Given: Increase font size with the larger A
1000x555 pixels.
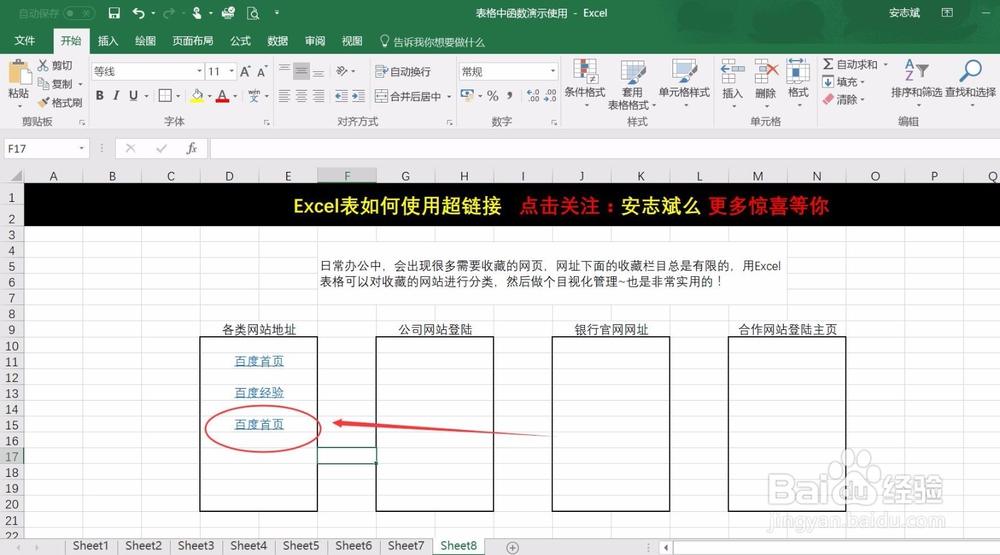Looking at the screenshot, I should (245, 71).
